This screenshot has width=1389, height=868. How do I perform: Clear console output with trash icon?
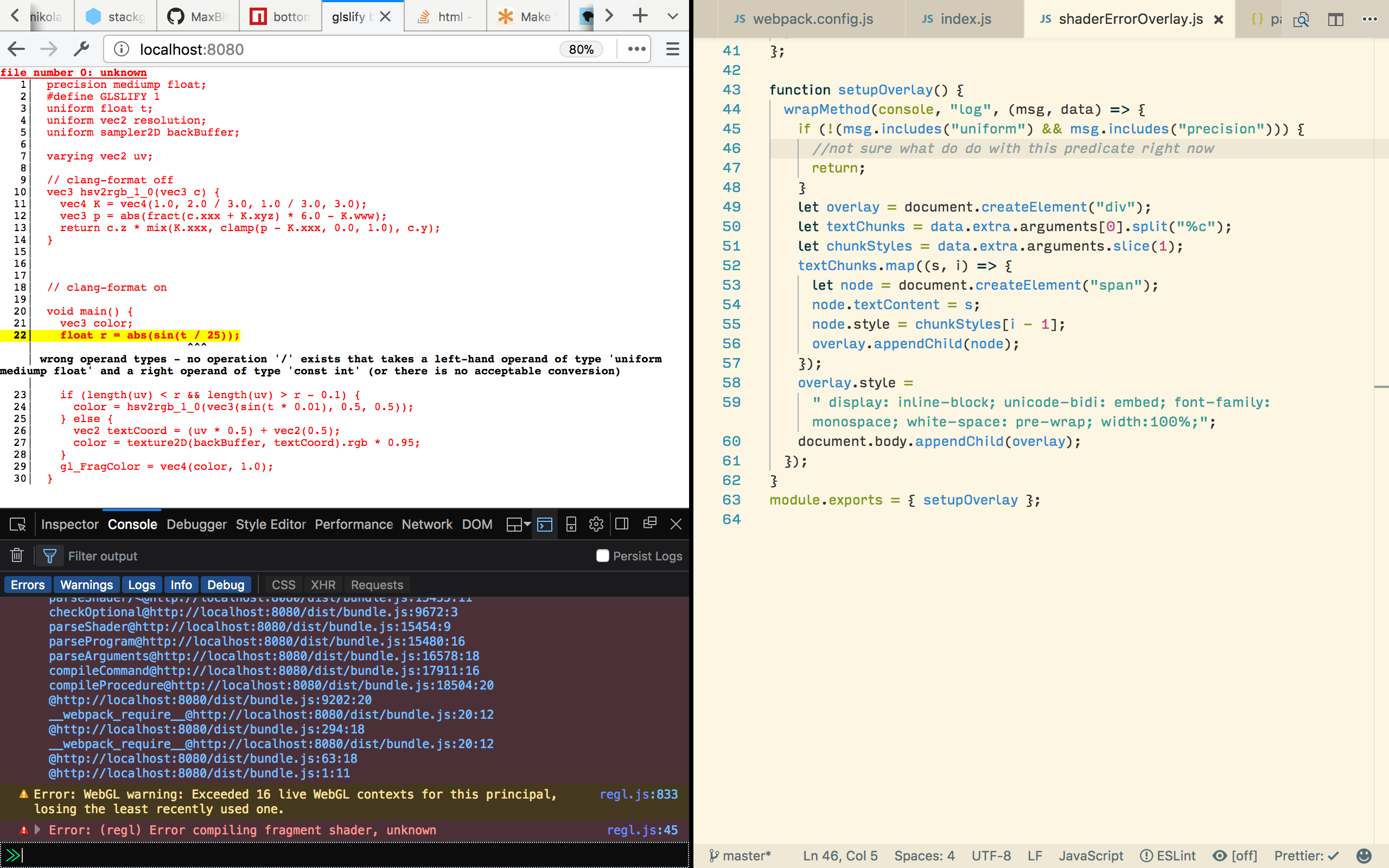pyautogui.click(x=17, y=555)
